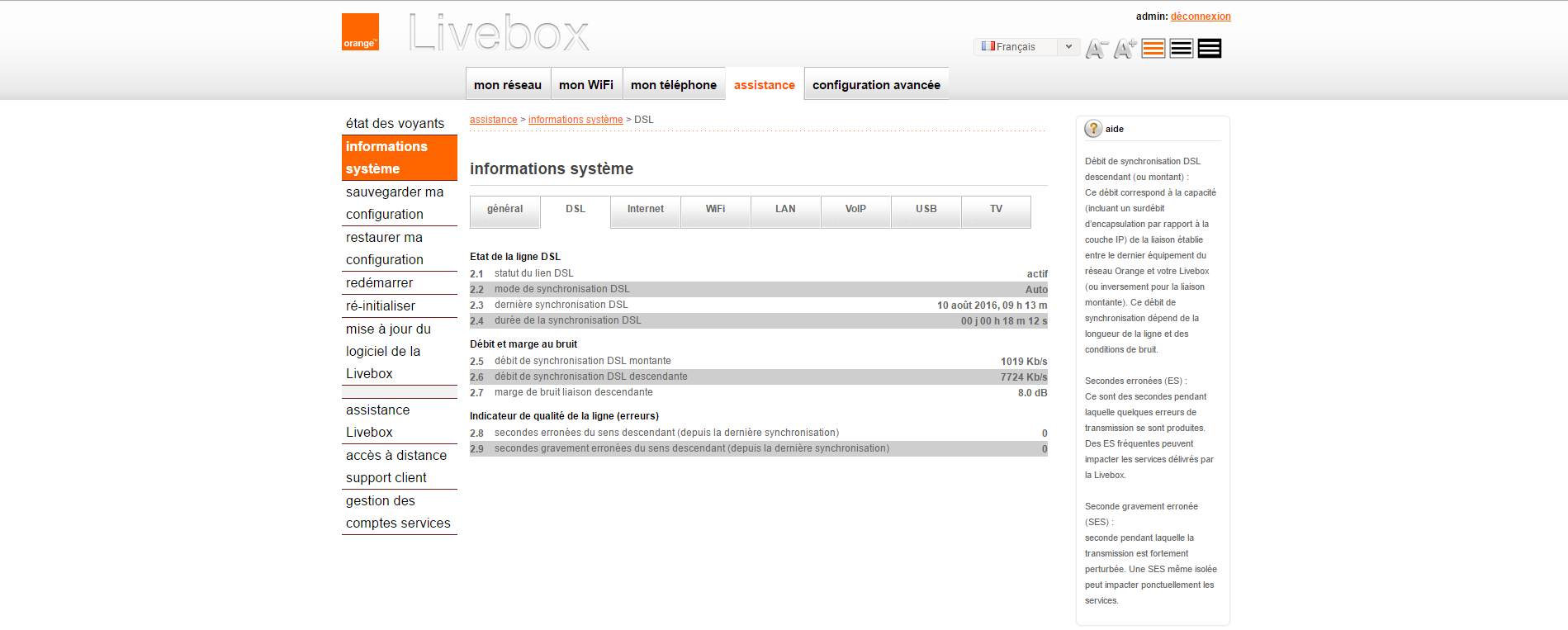Open état des voyants in sidebar
This screenshot has height=630, width=1568.
click(x=395, y=123)
